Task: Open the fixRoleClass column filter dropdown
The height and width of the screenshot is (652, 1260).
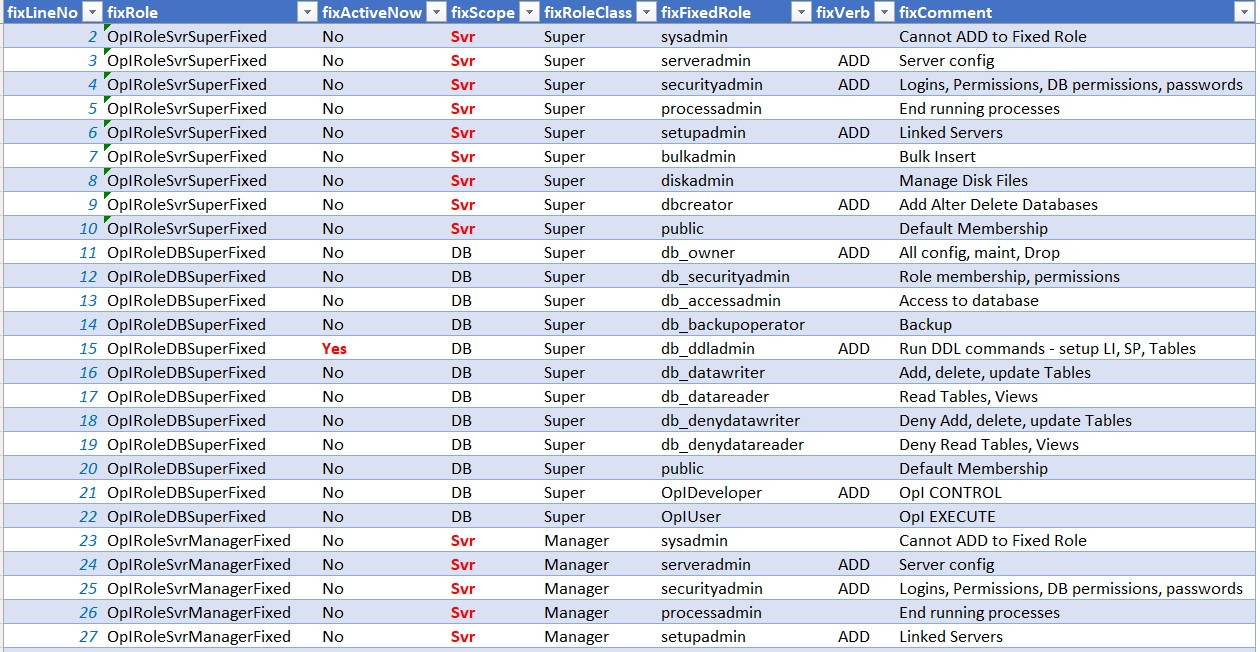Action: point(645,12)
